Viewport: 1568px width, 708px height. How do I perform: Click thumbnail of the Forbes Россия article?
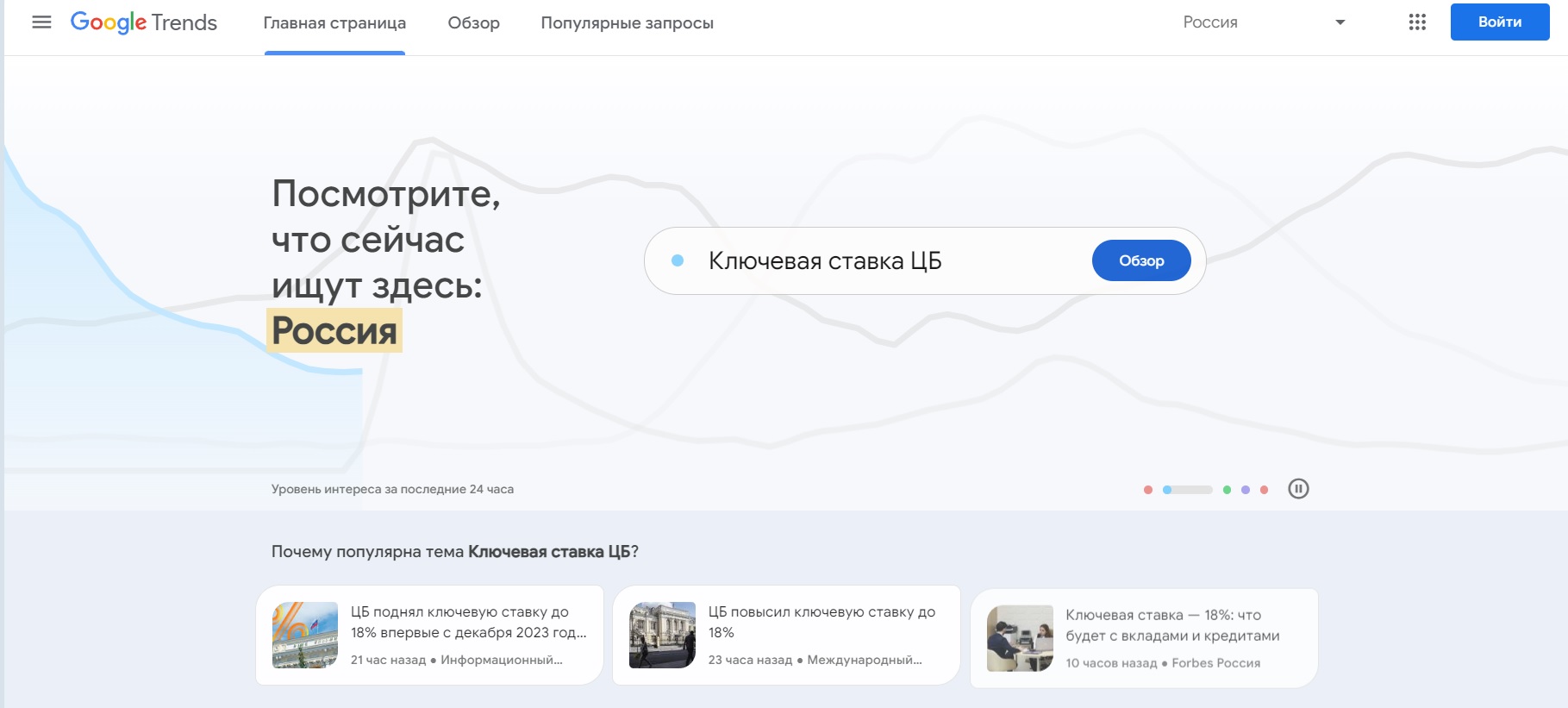pos(1020,638)
